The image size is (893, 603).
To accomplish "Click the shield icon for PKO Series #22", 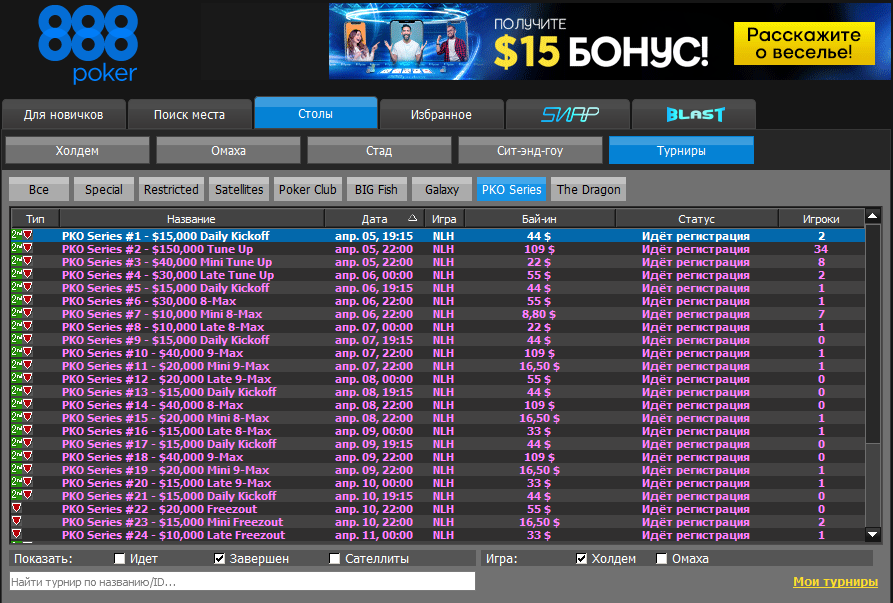I will click(x=16, y=509).
